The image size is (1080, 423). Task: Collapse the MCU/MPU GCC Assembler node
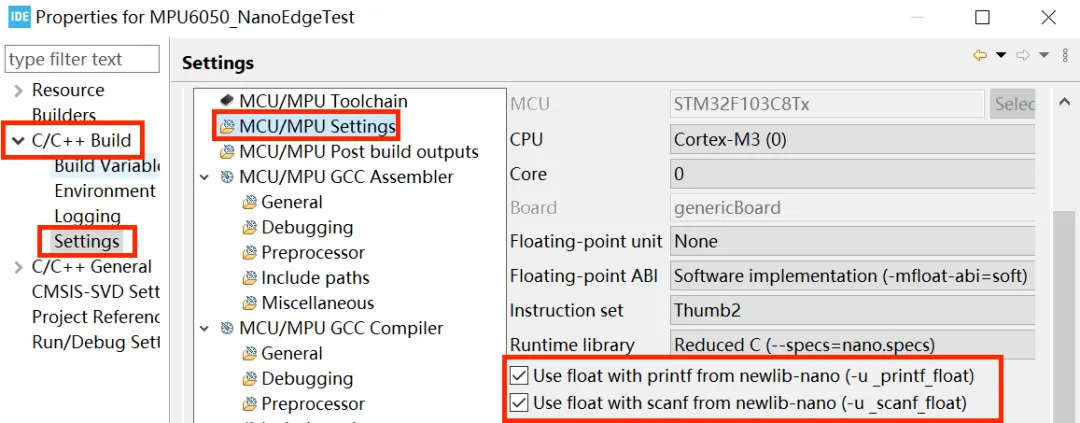[205, 177]
